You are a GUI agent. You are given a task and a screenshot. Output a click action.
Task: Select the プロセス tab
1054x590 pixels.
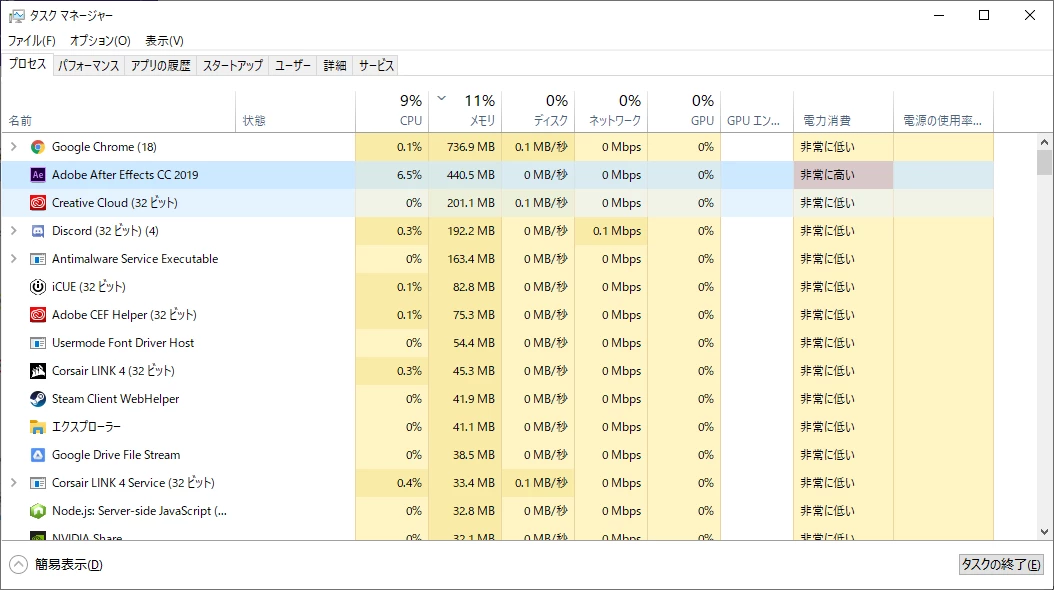click(28, 64)
